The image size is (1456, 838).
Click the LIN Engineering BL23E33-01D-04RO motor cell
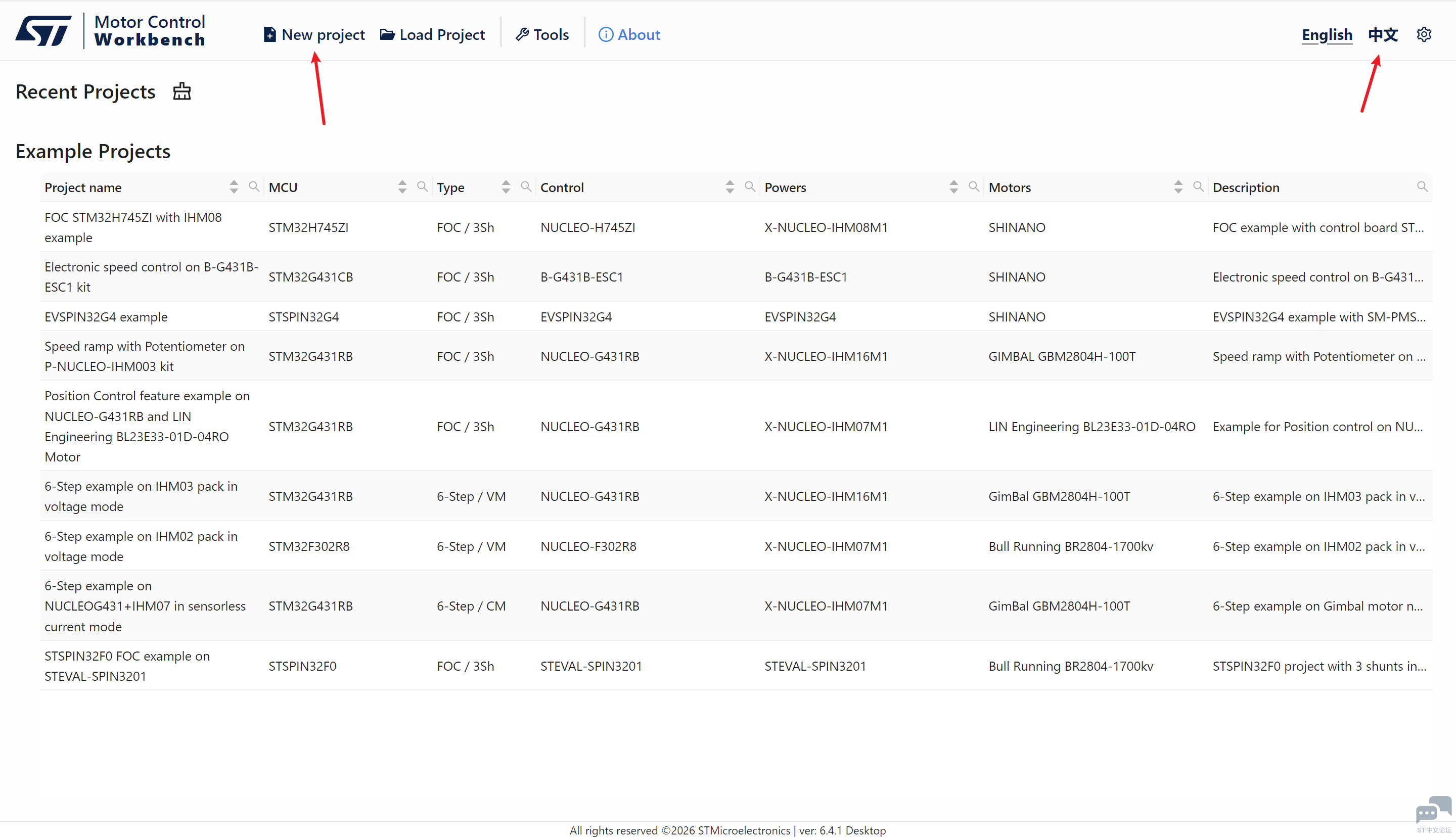1092,427
